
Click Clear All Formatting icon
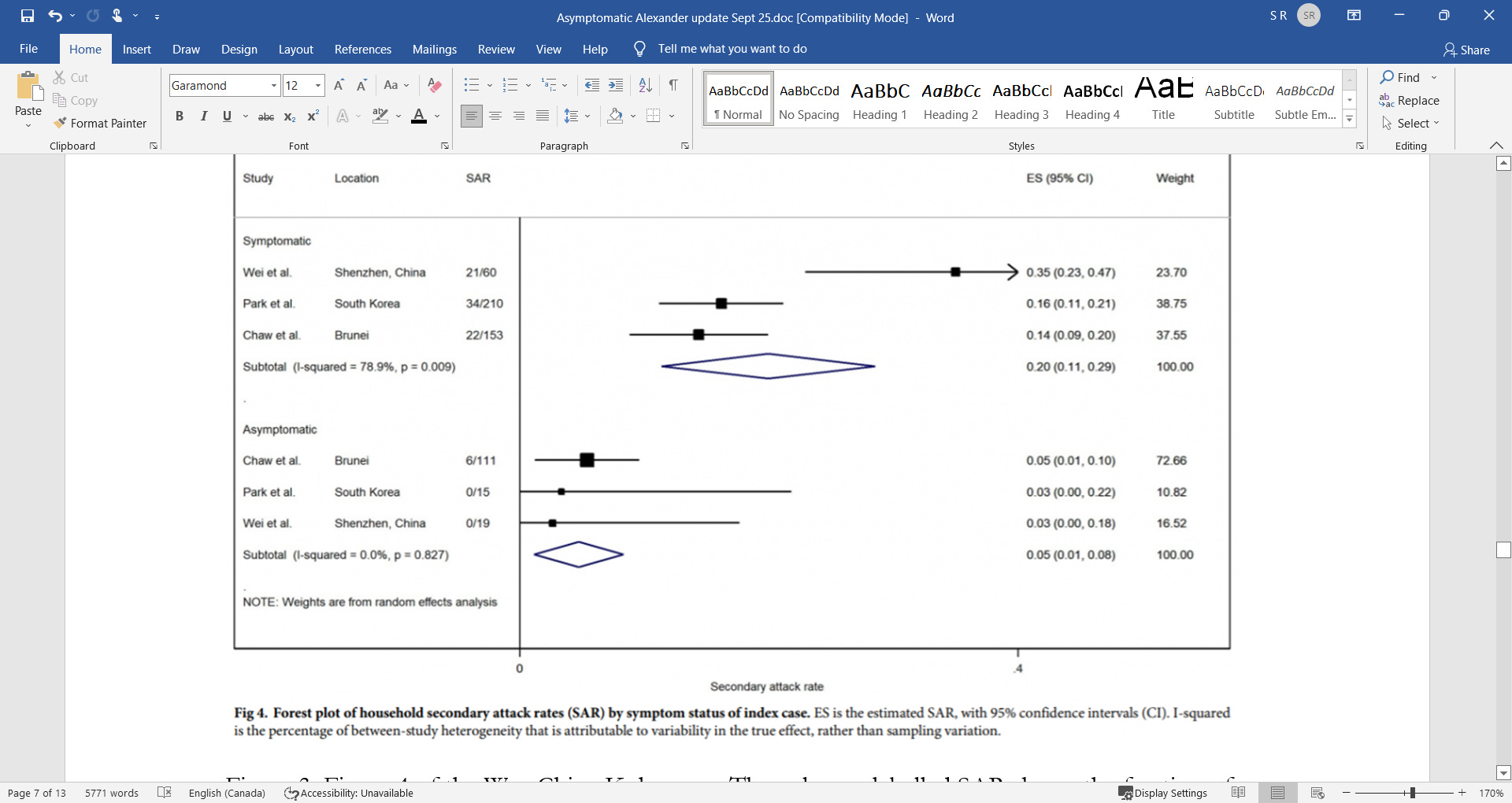pos(434,85)
